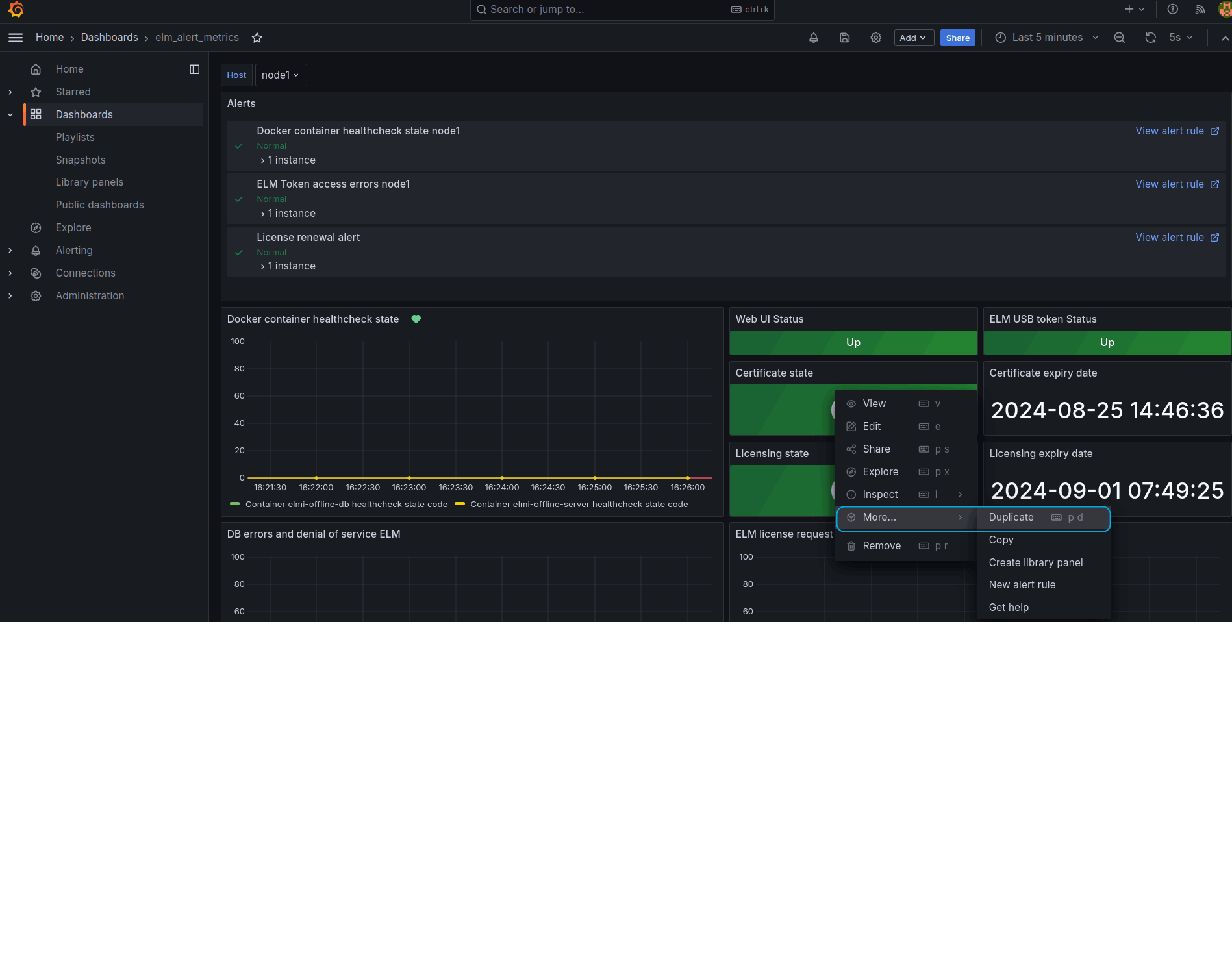Image resolution: width=1232 pixels, height=974 pixels.
Task: Collapse the Dashboards section in sidebar
Action: click(10, 115)
